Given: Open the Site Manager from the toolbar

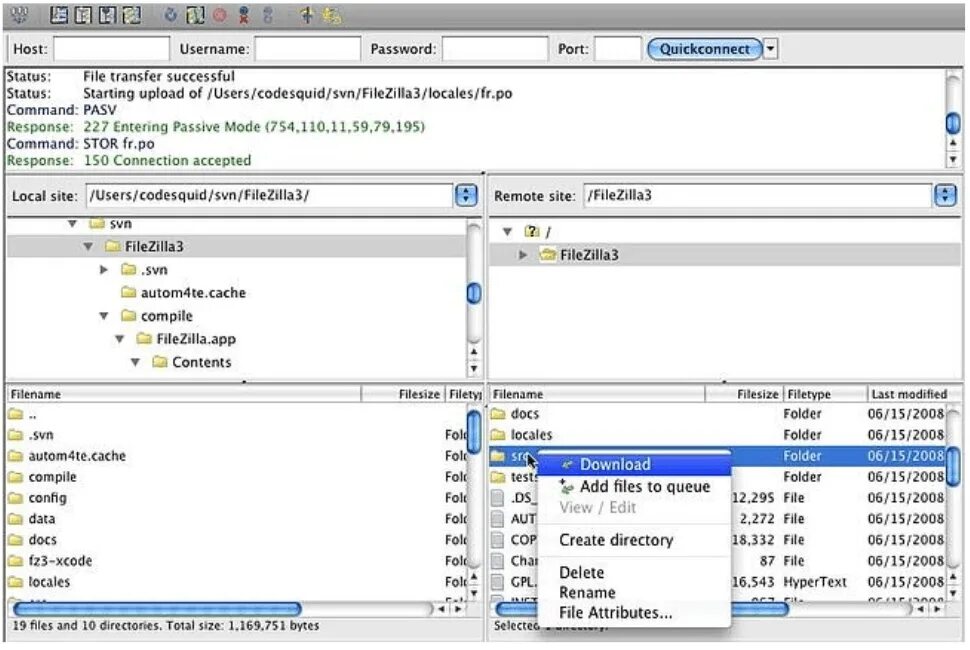Looking at the screenshot, I should (x=19, y=15).
